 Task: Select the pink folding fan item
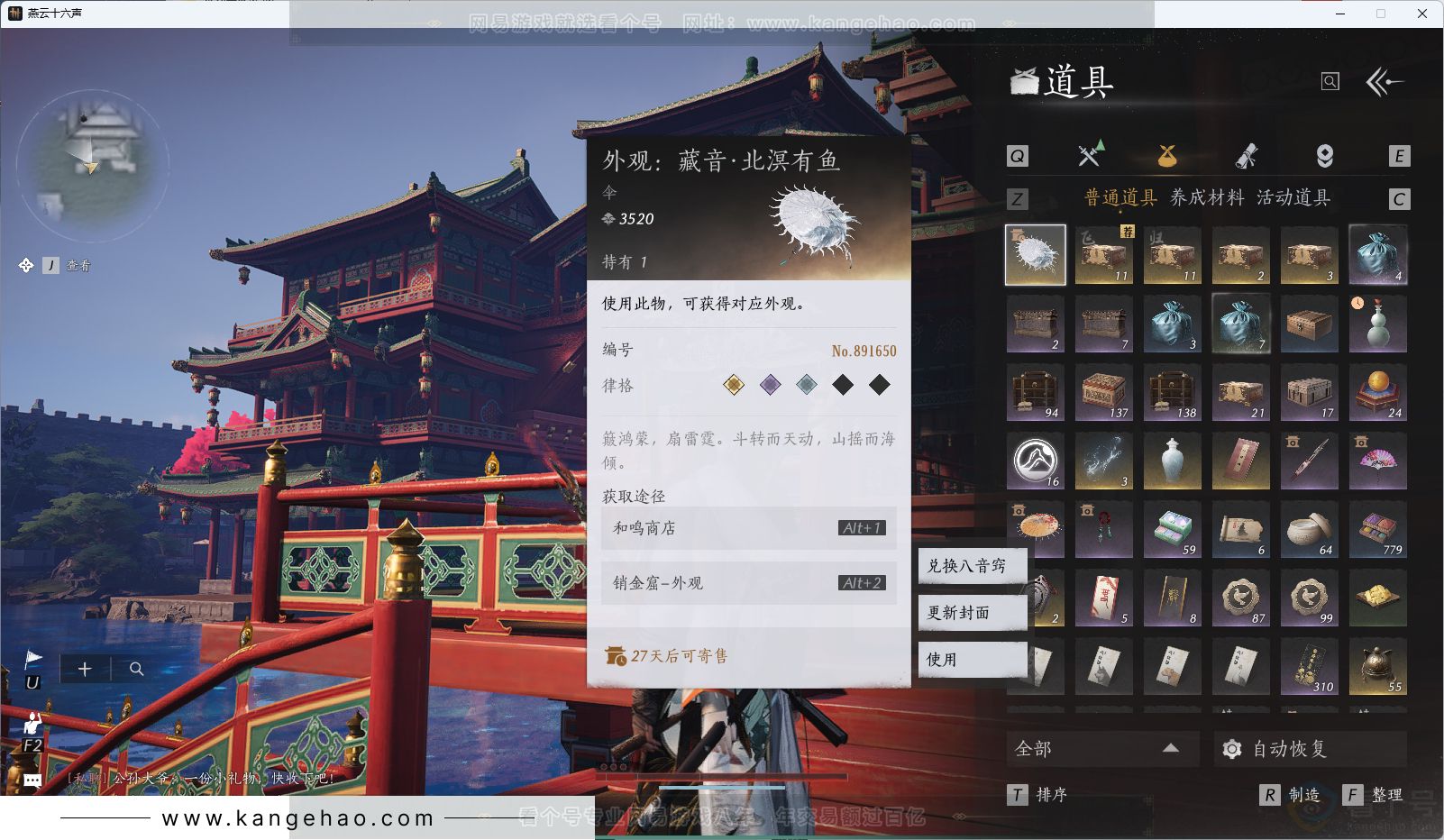(1378, 461)
